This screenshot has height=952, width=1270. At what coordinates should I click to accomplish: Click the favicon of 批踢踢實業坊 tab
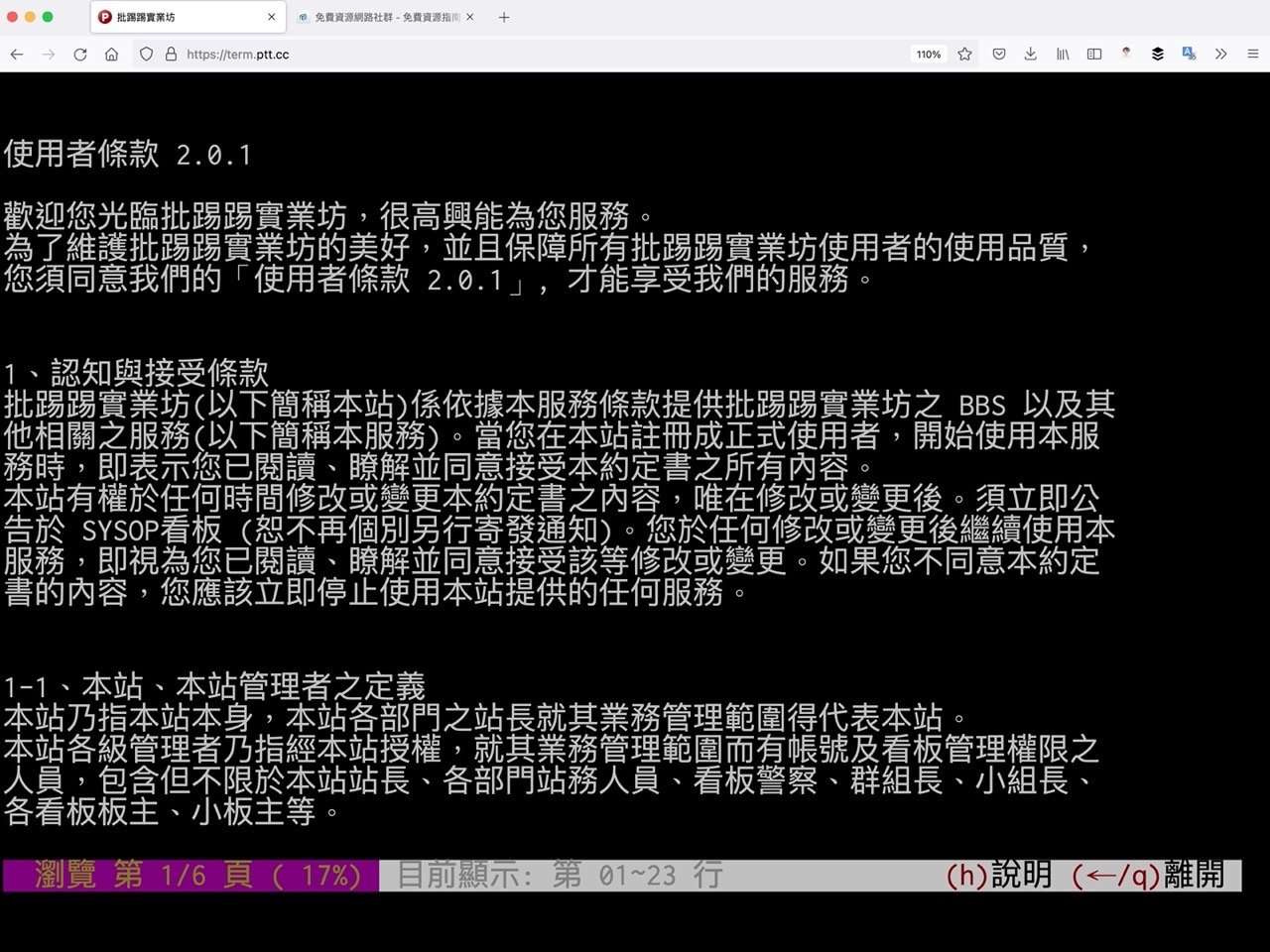105,17
